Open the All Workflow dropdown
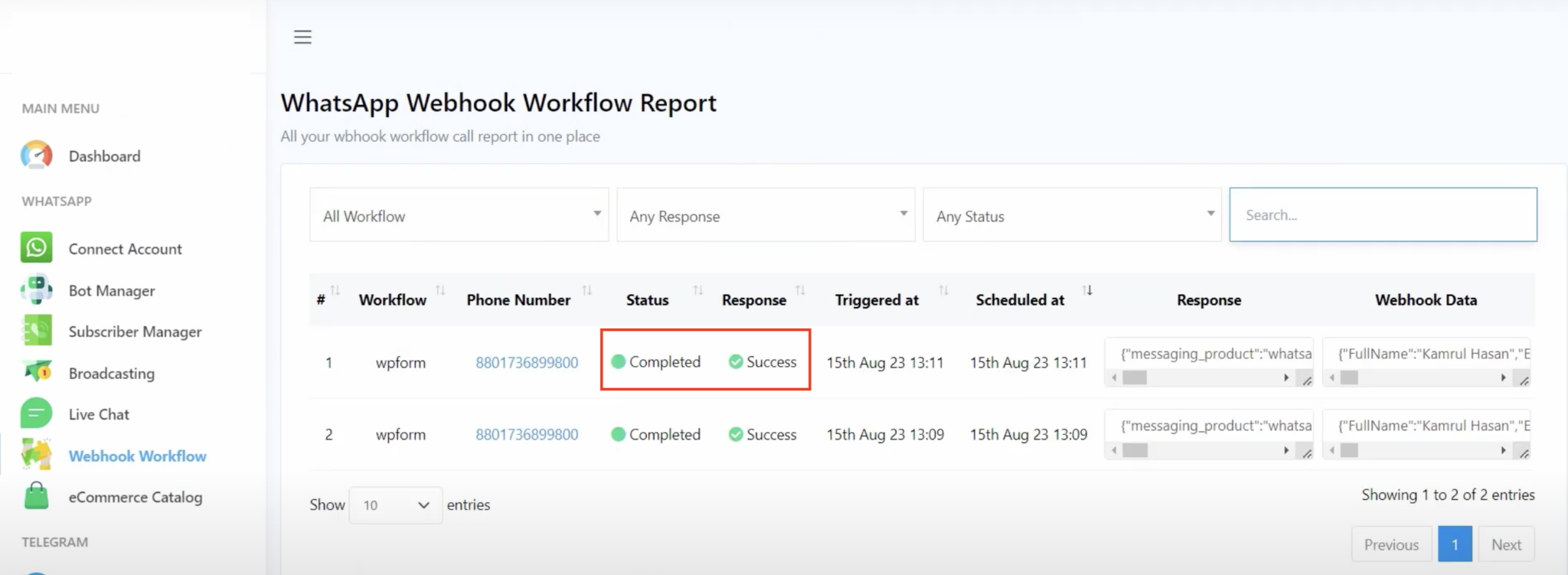 click(x=459, y=215)
